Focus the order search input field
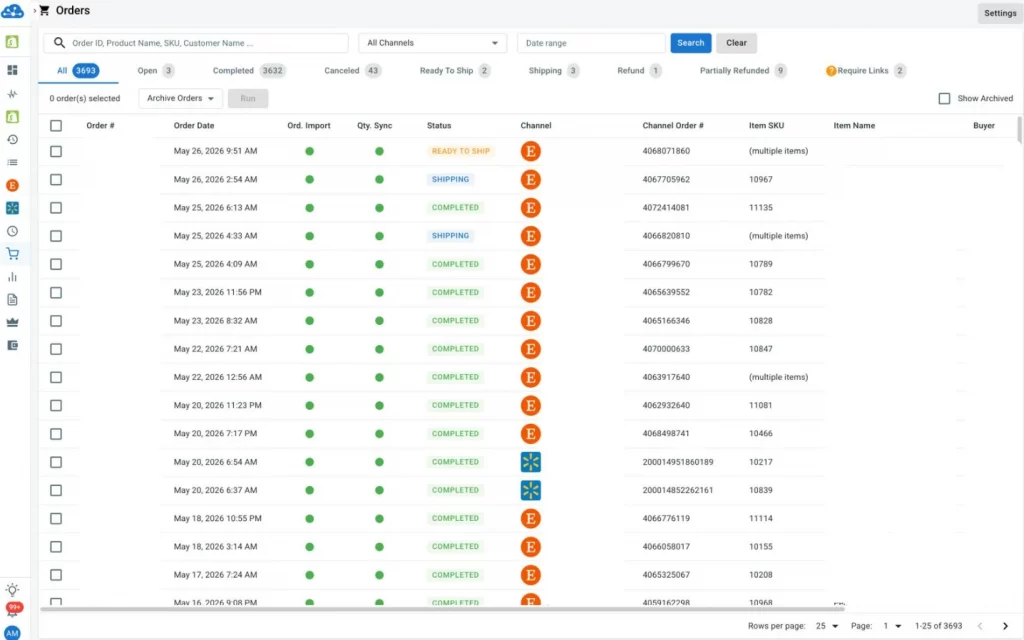This screenshot has height=640, width=1024. [196, 42]
